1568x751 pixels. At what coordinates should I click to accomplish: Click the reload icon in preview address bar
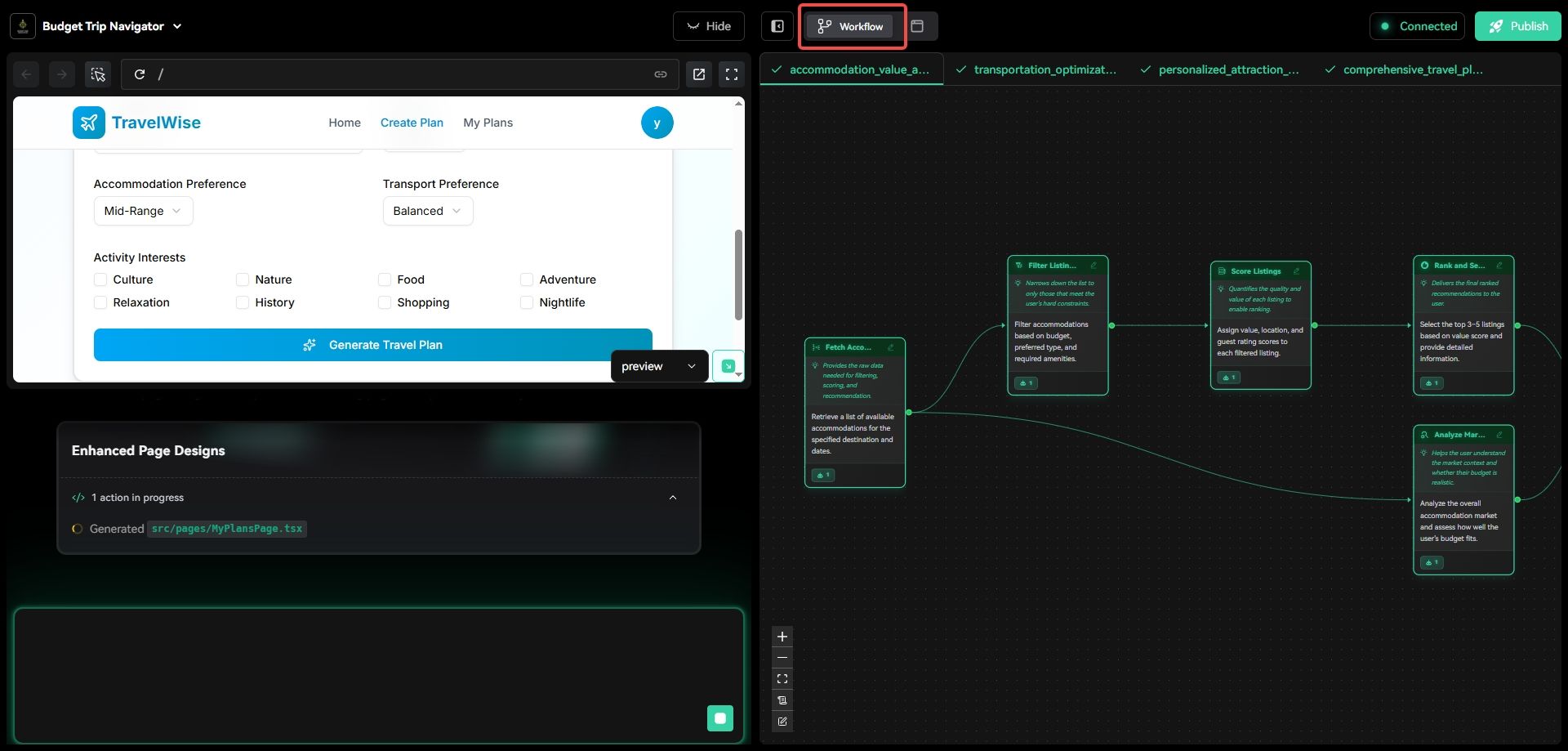point(140,74)
